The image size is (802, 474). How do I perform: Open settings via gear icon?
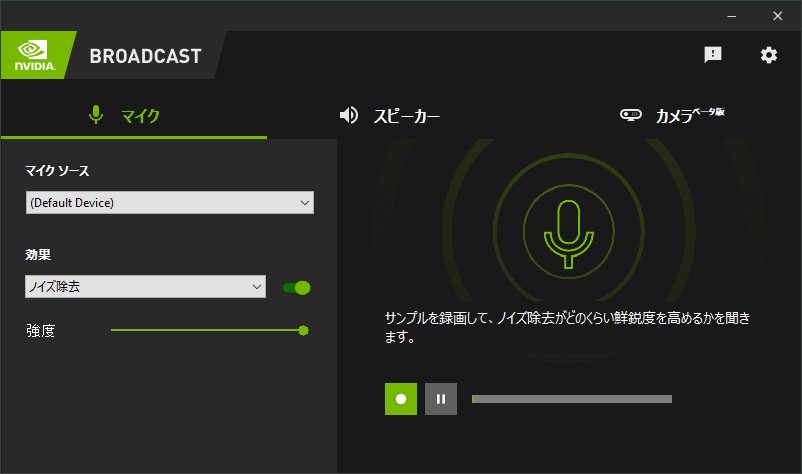768,55
